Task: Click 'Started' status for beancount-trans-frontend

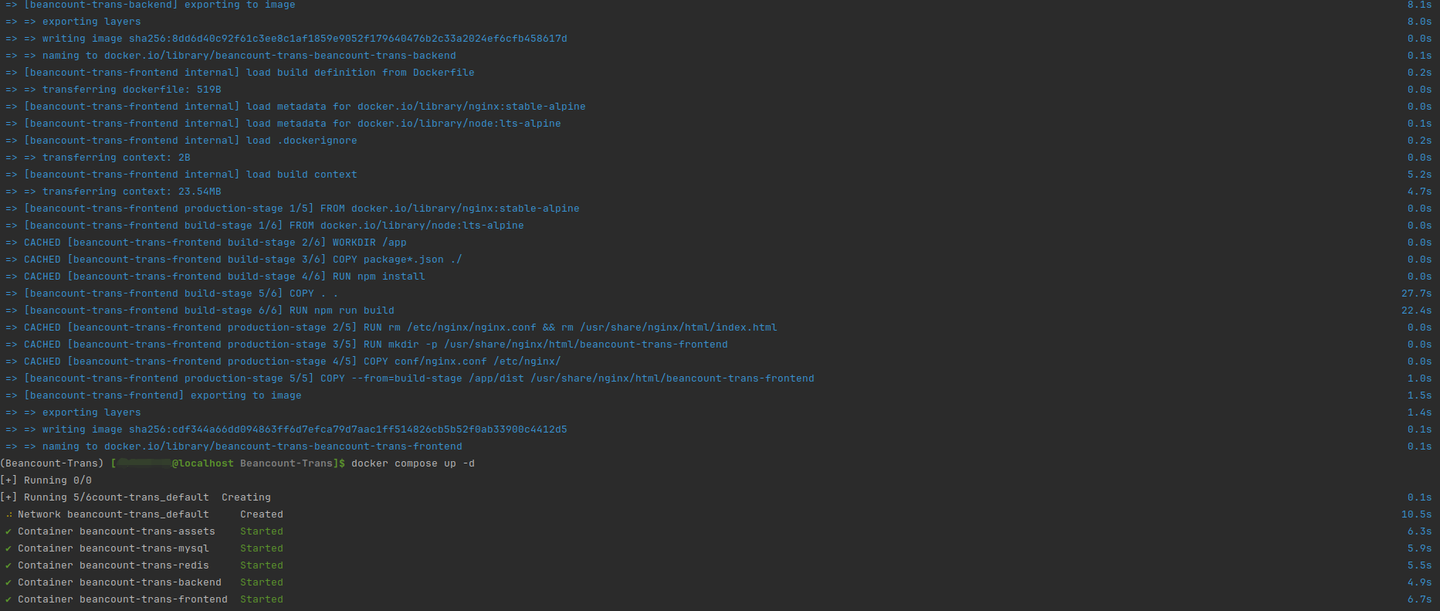Action: click(261, 599)
